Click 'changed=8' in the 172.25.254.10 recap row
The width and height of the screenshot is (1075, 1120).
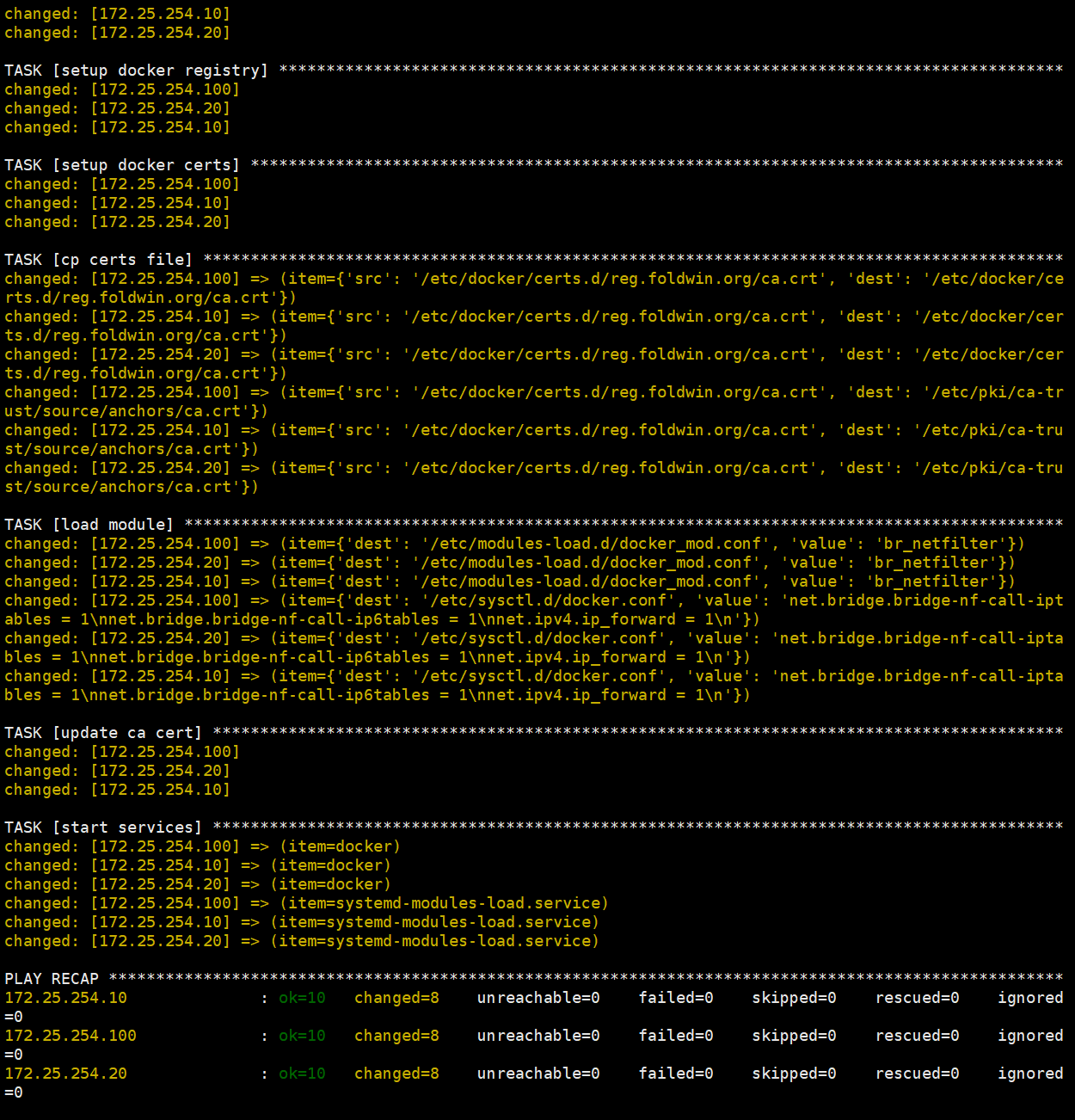coord(396,998)
